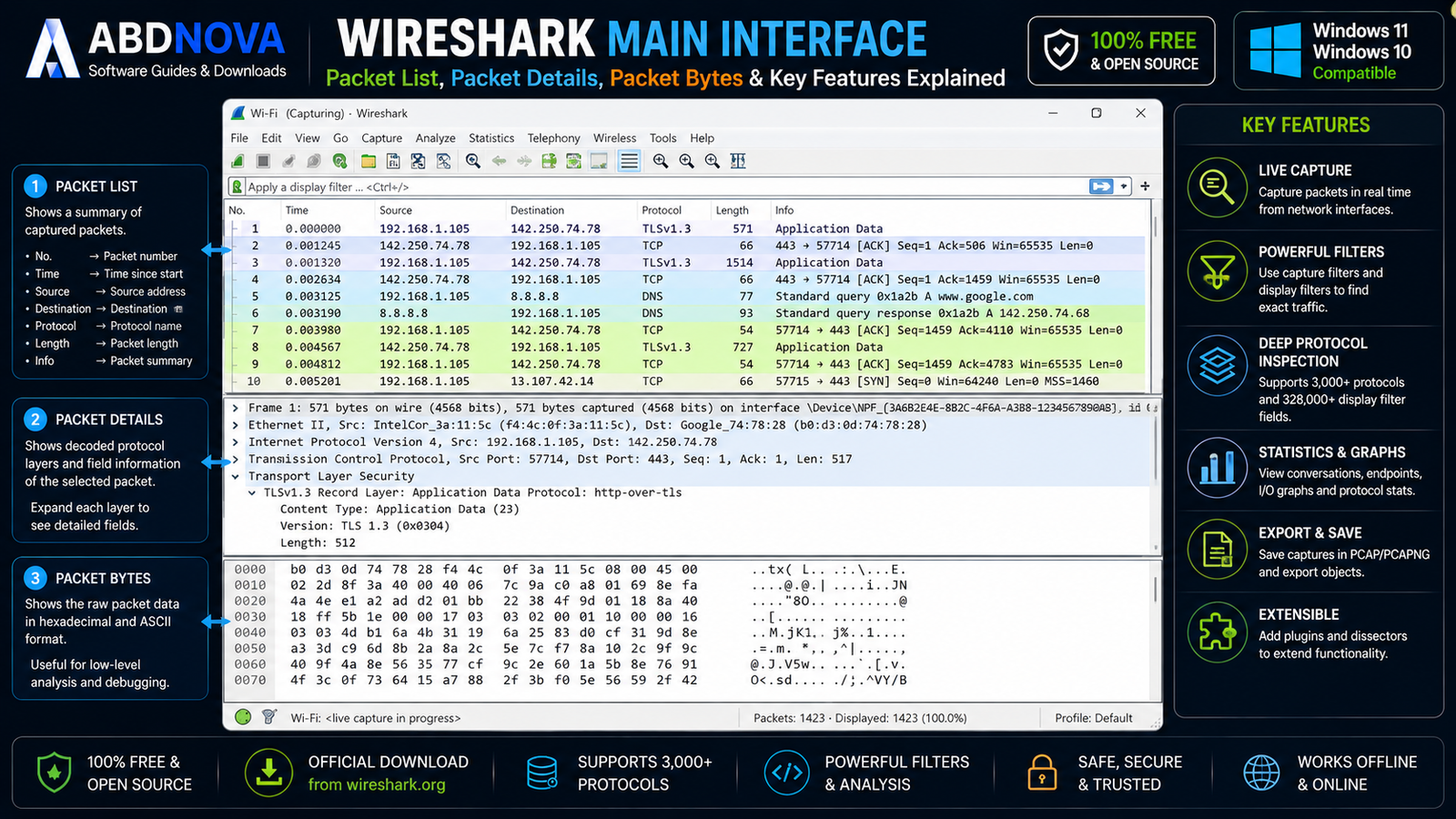The width and height of the screenshot is (1456, 819).
Task: Open display filter bookmarks green icon
Action: tap(238, 187)
